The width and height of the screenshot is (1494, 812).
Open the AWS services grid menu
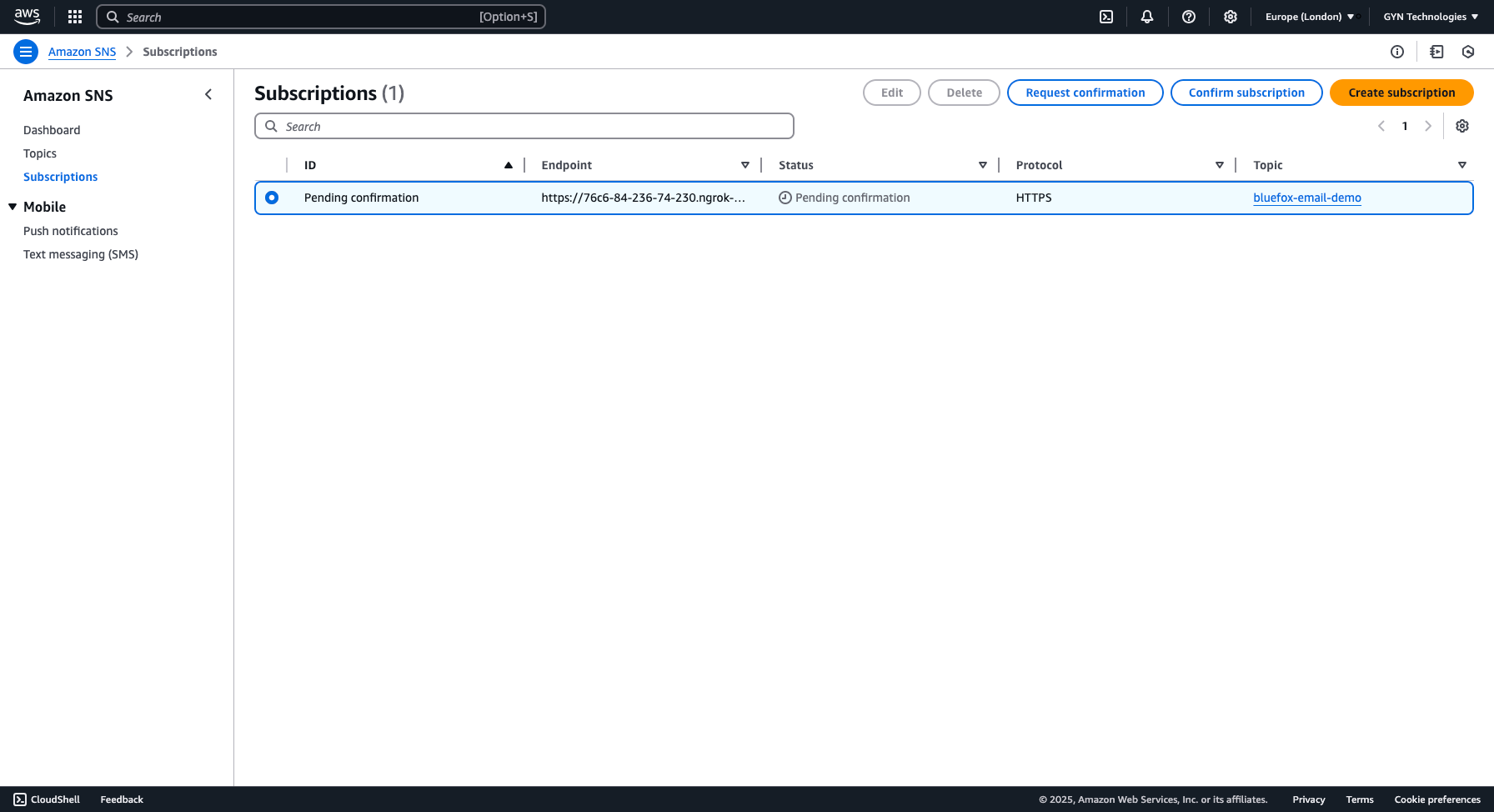pos(74,17)
